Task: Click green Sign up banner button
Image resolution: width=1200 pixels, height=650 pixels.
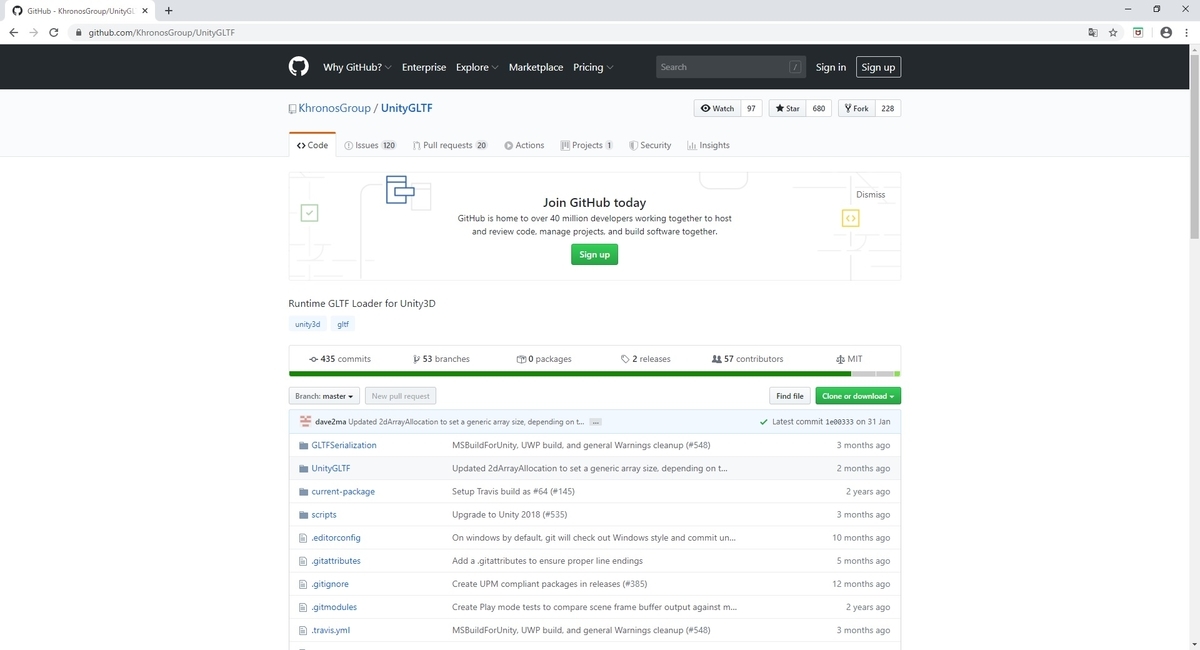Action: [x=595, y=255]
